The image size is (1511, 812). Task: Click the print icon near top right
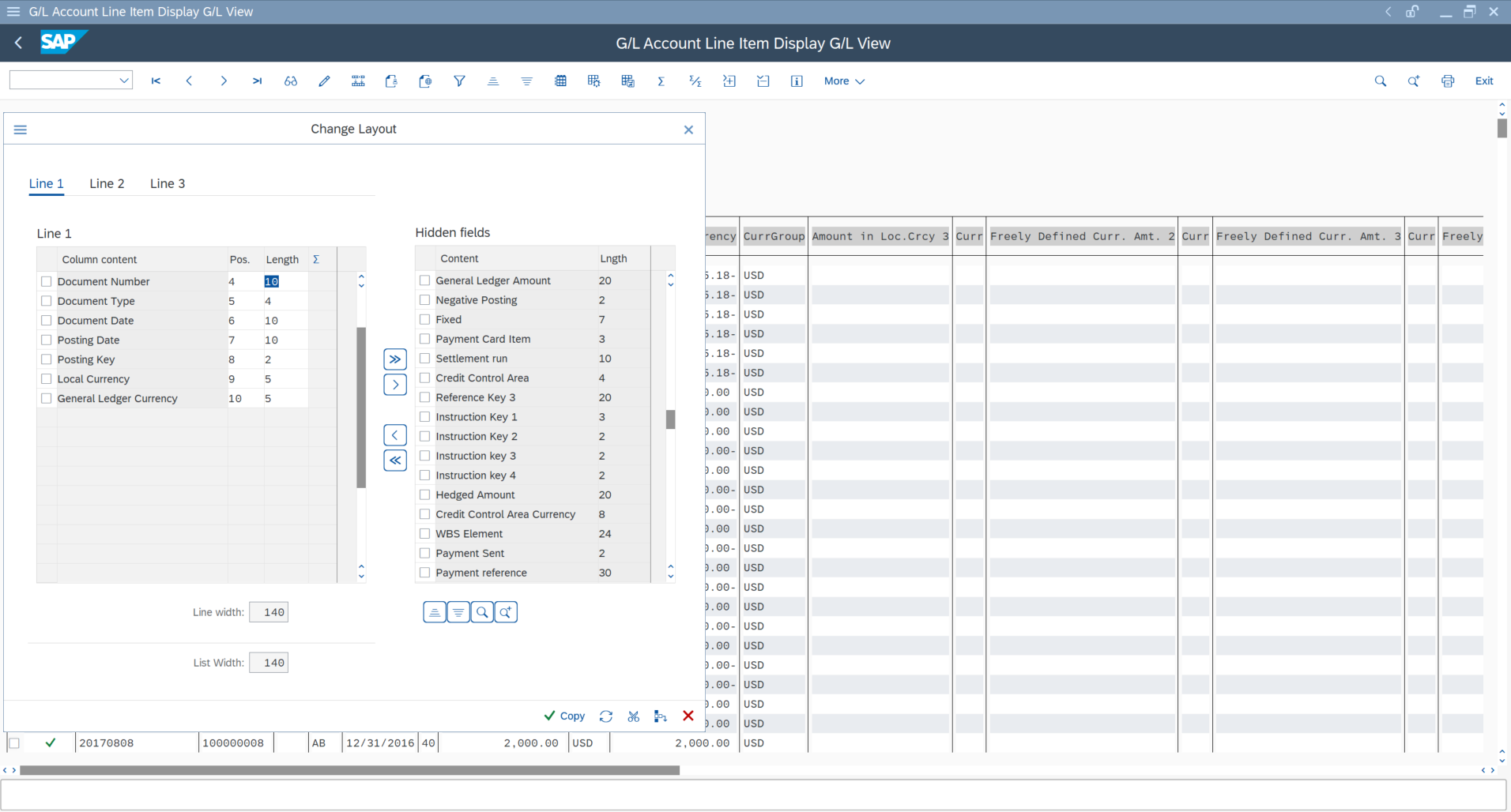point(1449,81)
